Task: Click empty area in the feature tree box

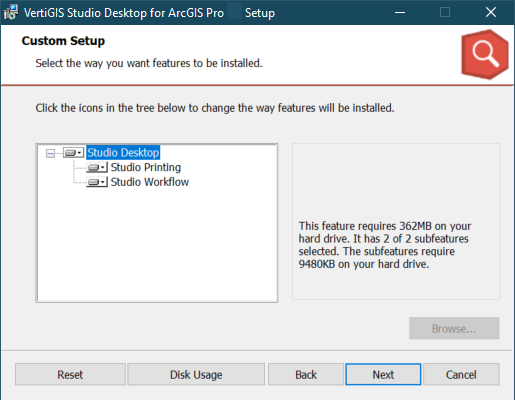Action: click(x=157, y=247)
